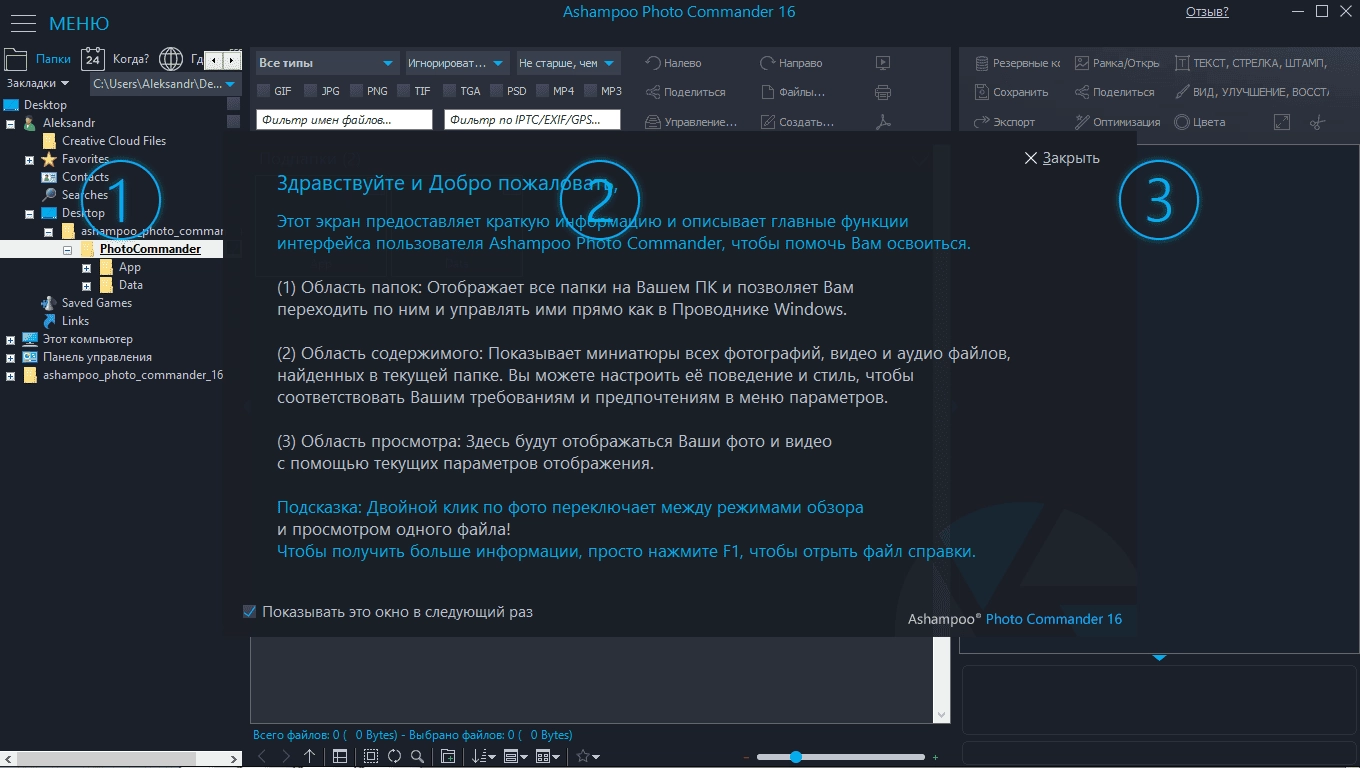Expand the App folder node

(x=87, y=268)
